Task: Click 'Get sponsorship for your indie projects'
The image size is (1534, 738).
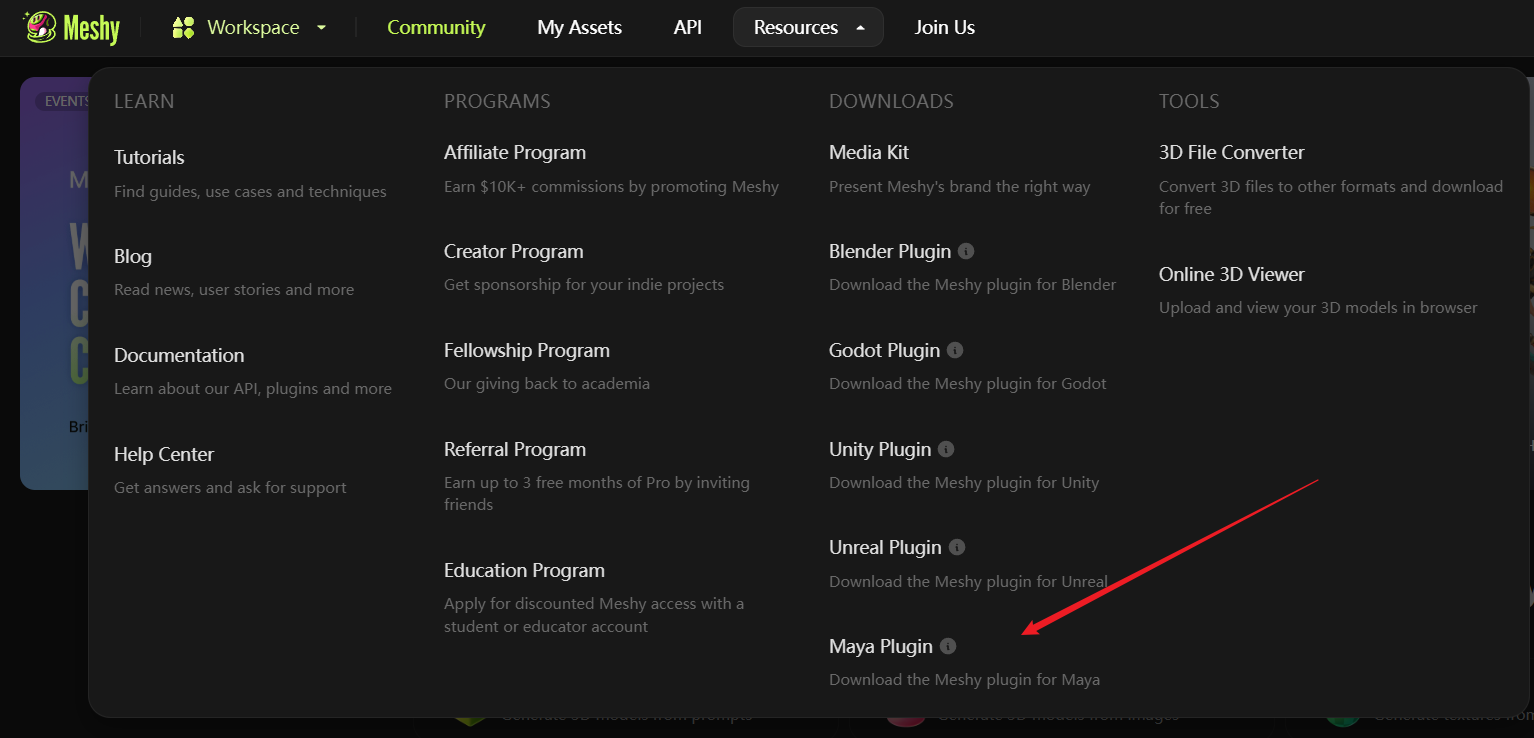Action: 584,284
